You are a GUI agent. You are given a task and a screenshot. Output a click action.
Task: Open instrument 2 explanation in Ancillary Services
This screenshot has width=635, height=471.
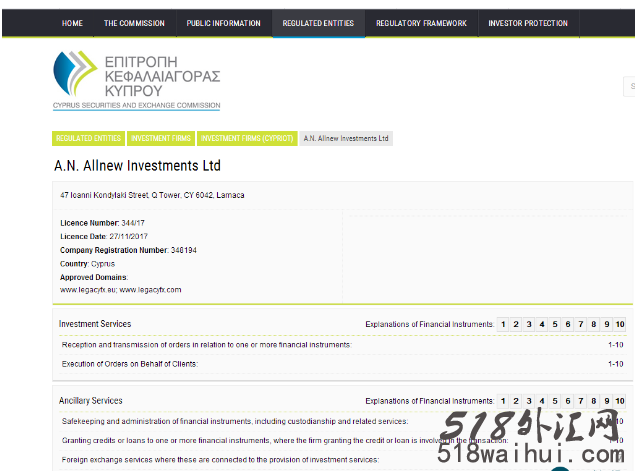[x=516, y=401]
